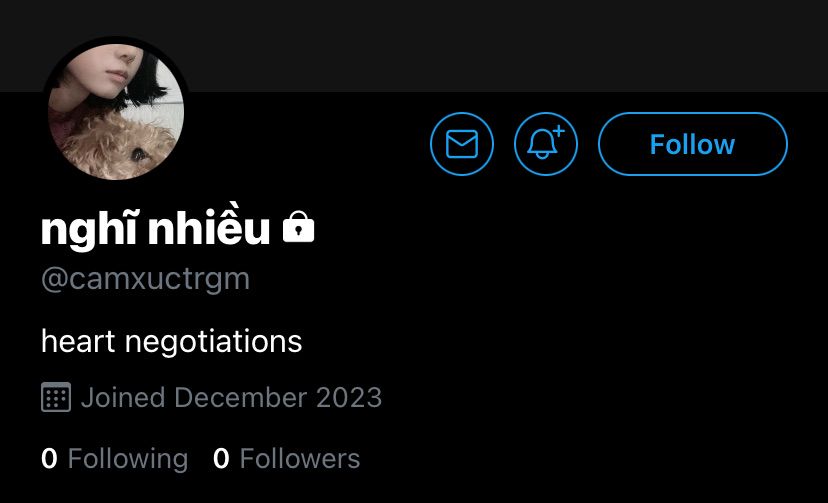Viewport: 828px width, 503px height.
Task: Click the zero count before Followers
Action: click(x=221, y=458)
